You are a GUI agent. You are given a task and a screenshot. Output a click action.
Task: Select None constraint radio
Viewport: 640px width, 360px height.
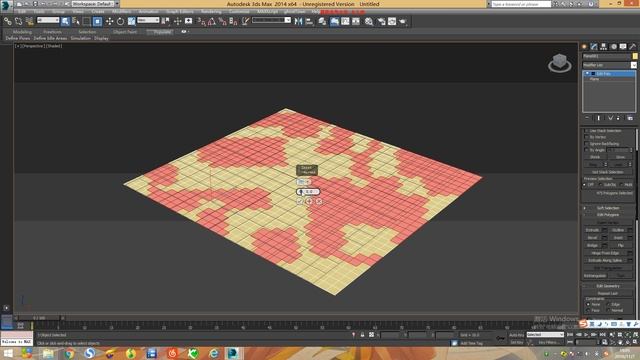click(588, 304)
